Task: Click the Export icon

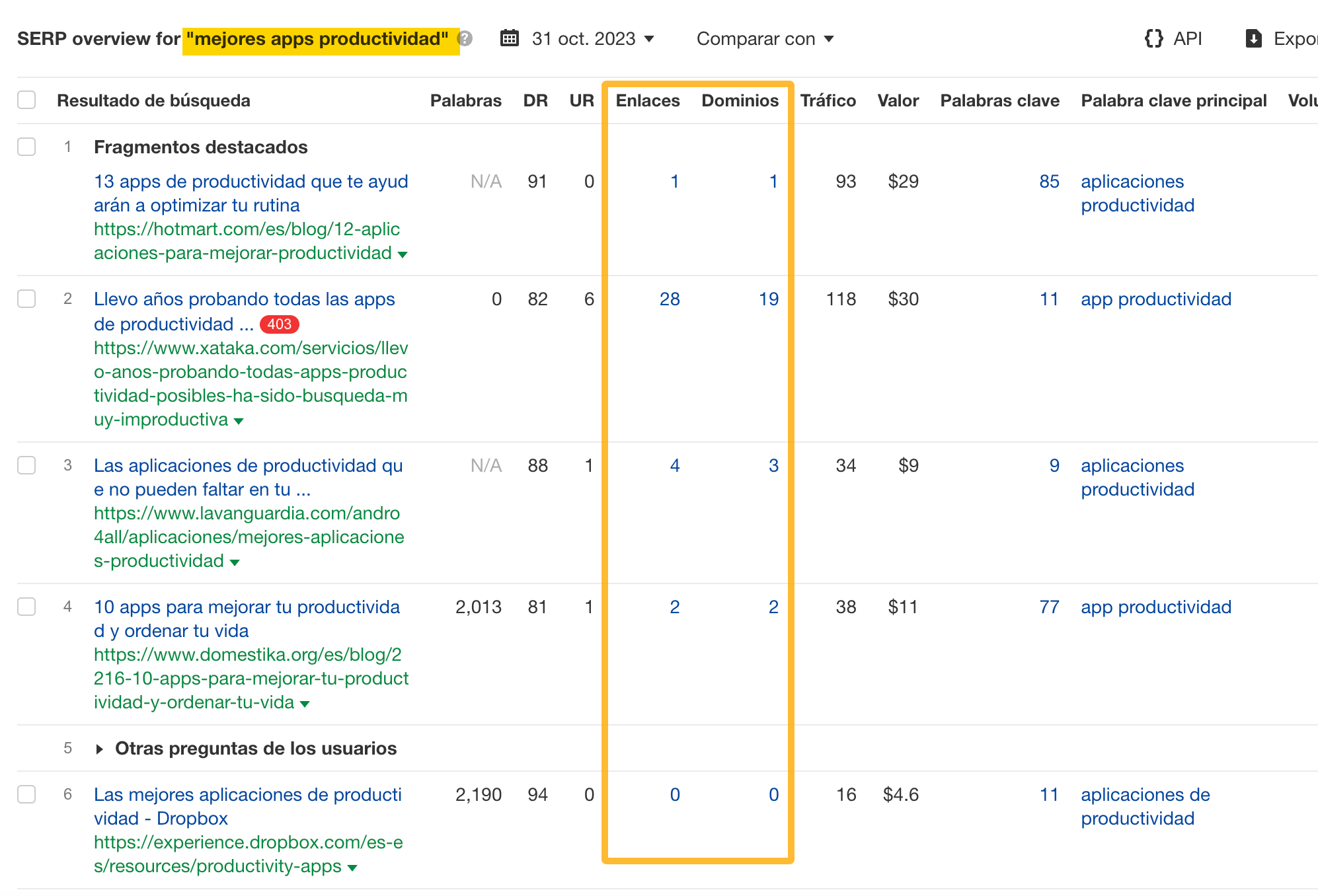Action: [x=1254, y=38]
